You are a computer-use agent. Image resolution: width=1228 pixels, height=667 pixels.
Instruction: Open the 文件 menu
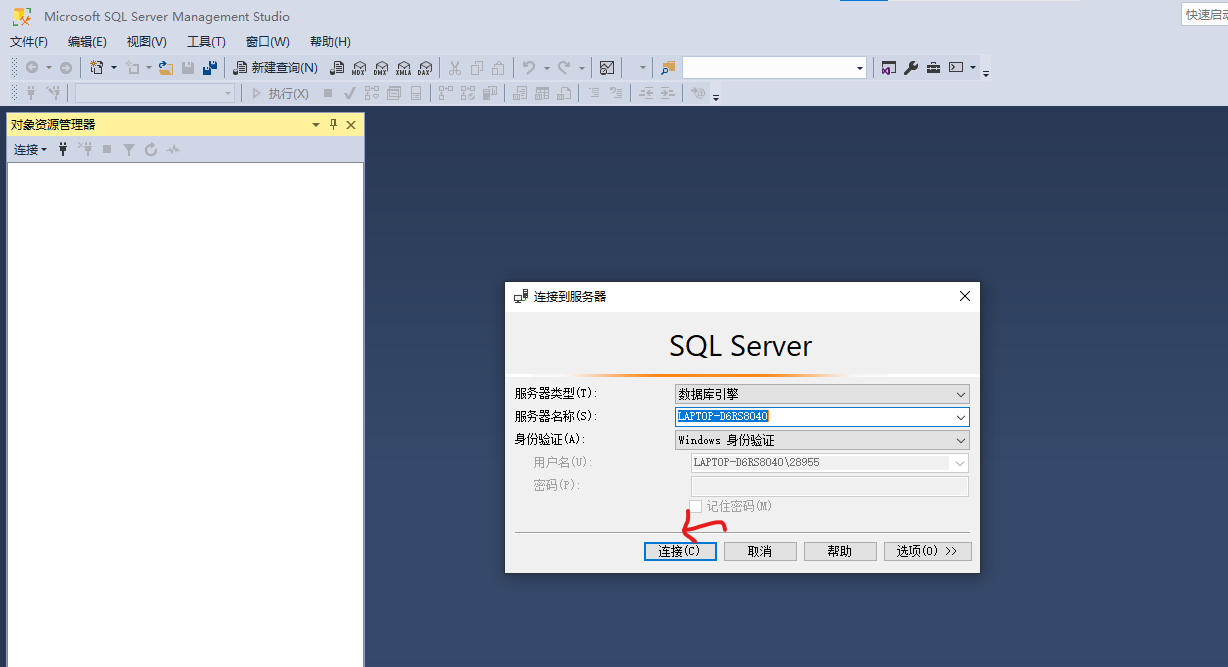click(28, 41)
